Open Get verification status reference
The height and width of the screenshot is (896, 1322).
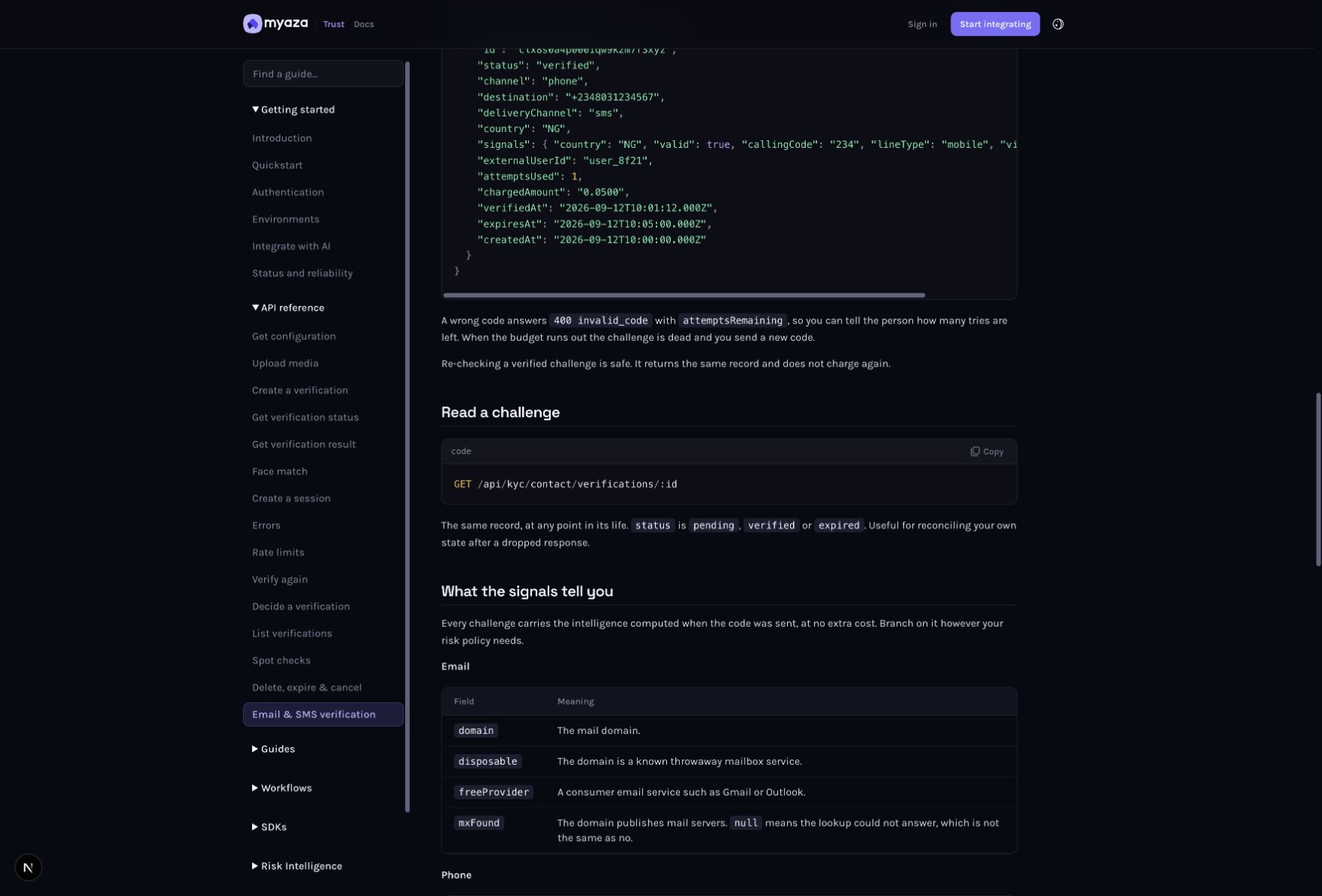click(305, 418)
